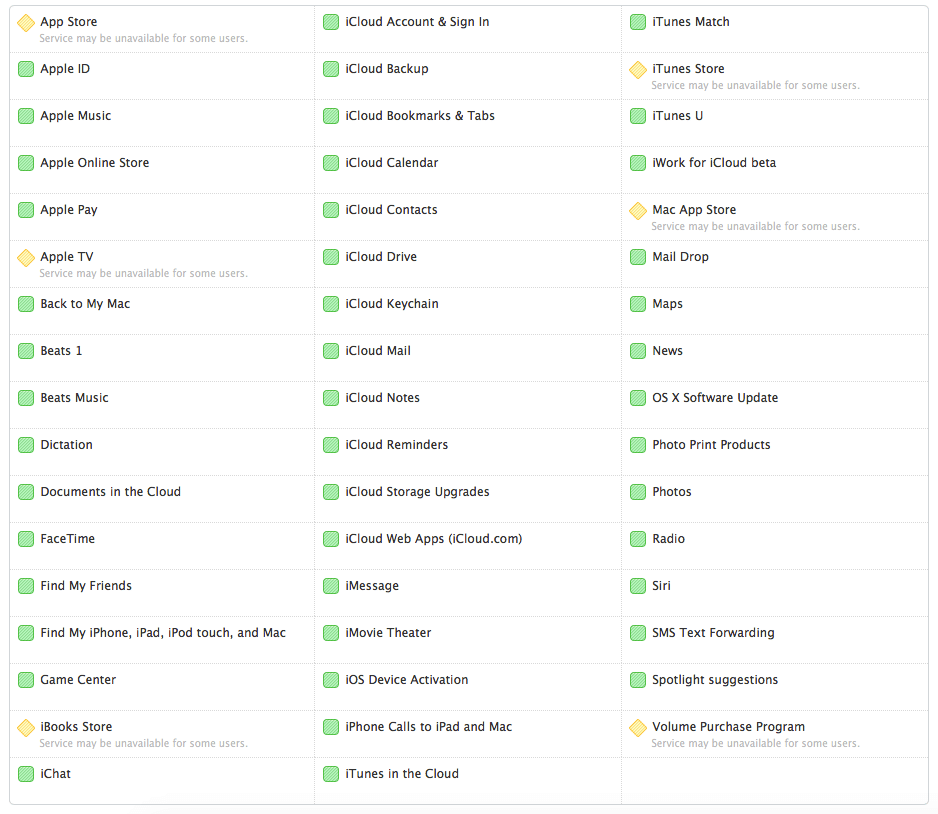Viewport: 938px width, 814px height.
Task: Click the green status square beside Dictation
Action: click(26, 445)
